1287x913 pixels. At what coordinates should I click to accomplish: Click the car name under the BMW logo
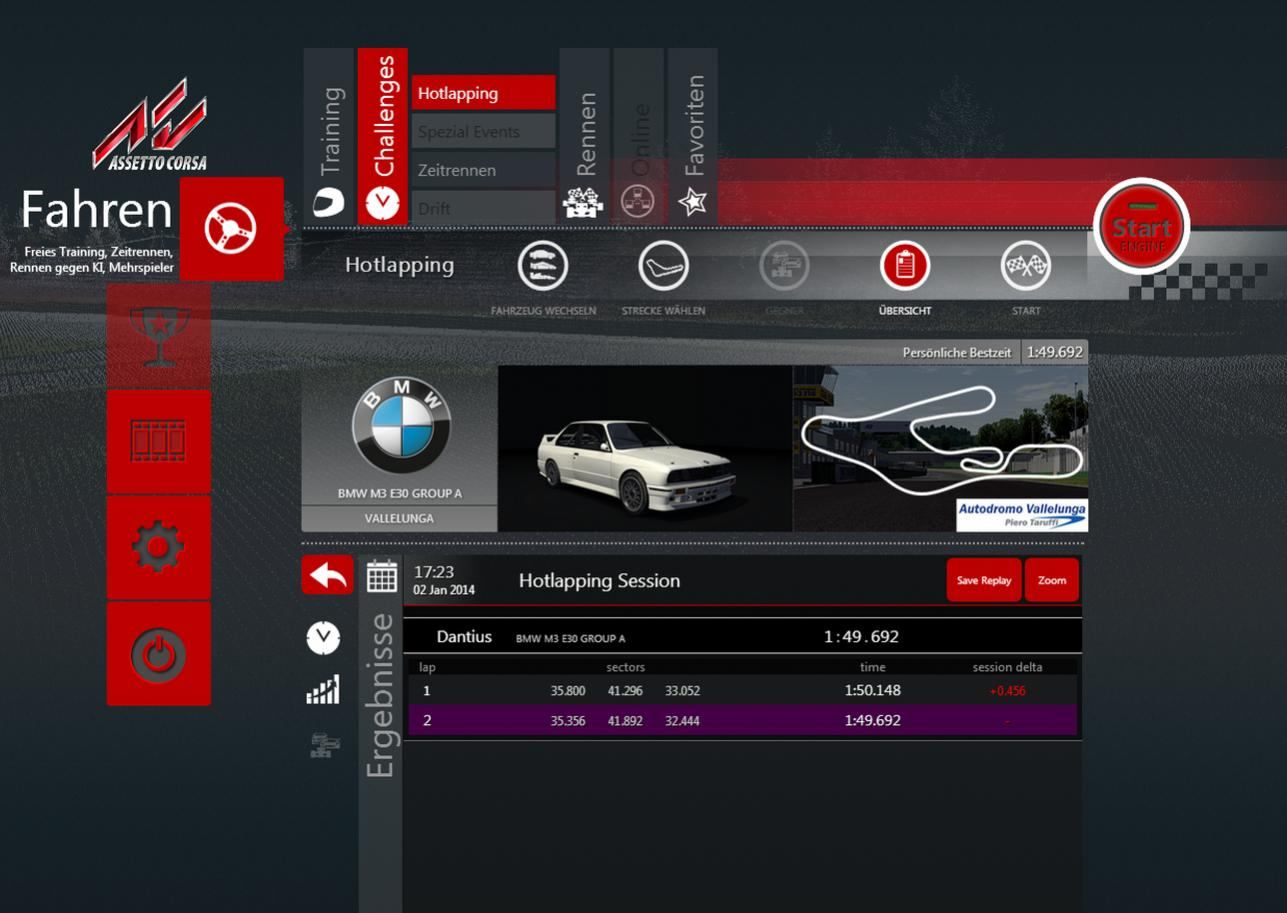pos(400,493)
